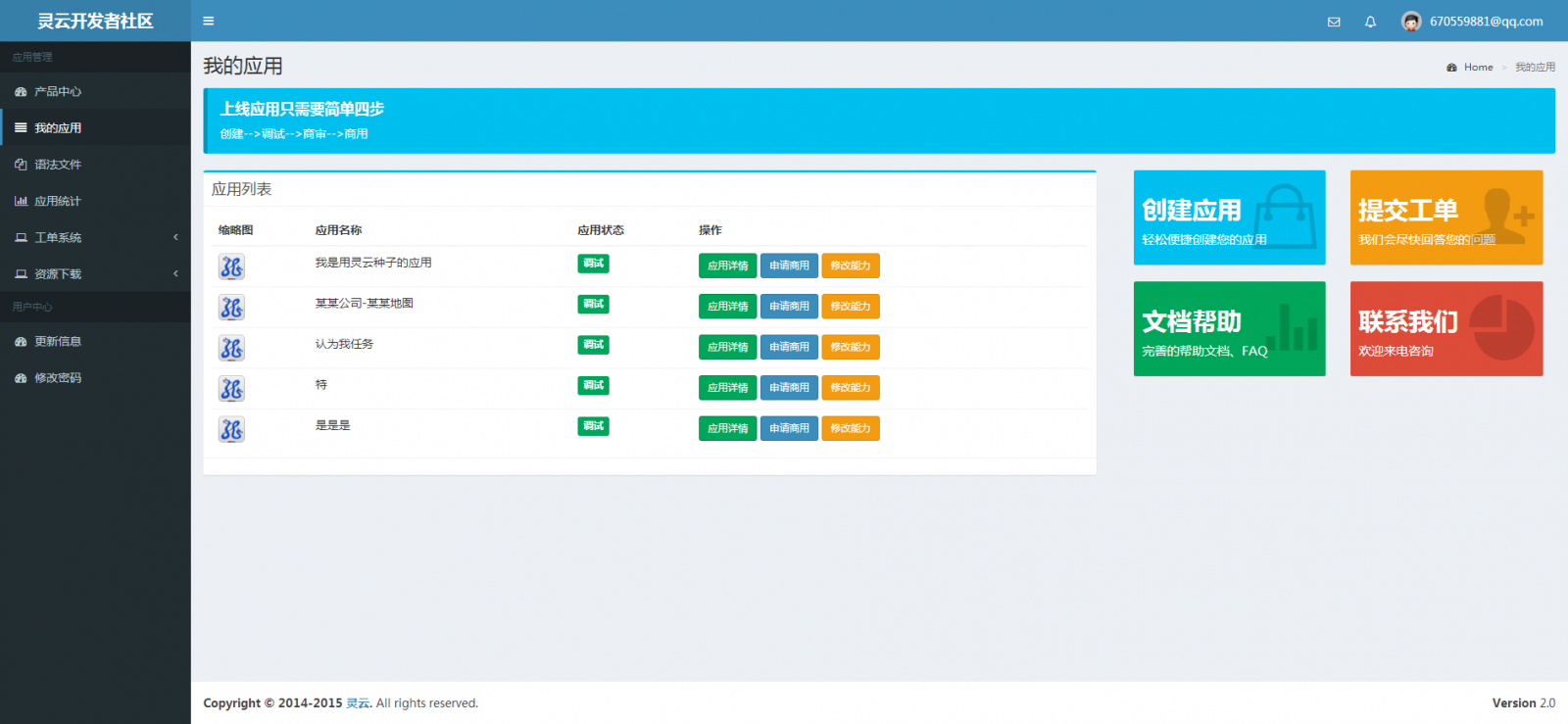Screen dimensions: 1568x724
Task: Open the 670559881@qq.com account menu
Action: [1486, 22]
